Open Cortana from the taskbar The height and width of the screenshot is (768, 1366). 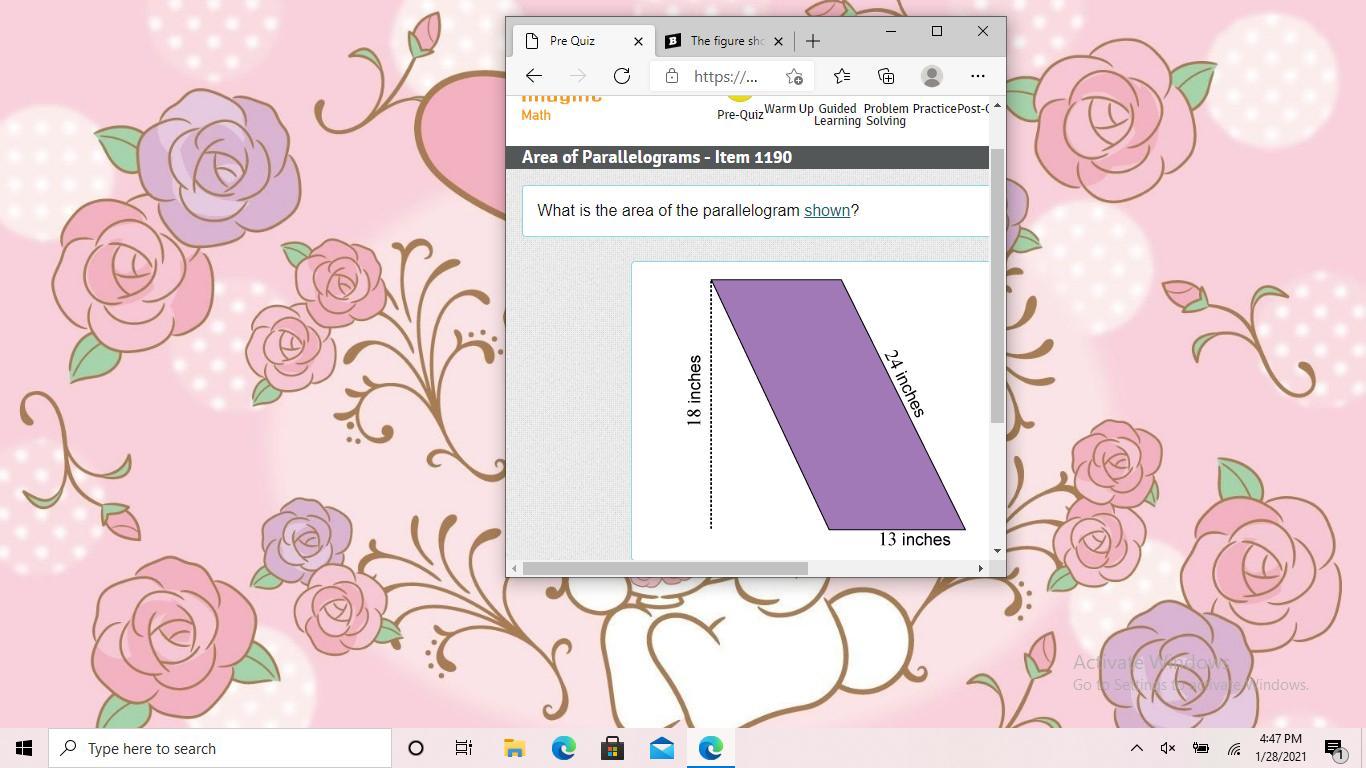(x=416, y=748)
